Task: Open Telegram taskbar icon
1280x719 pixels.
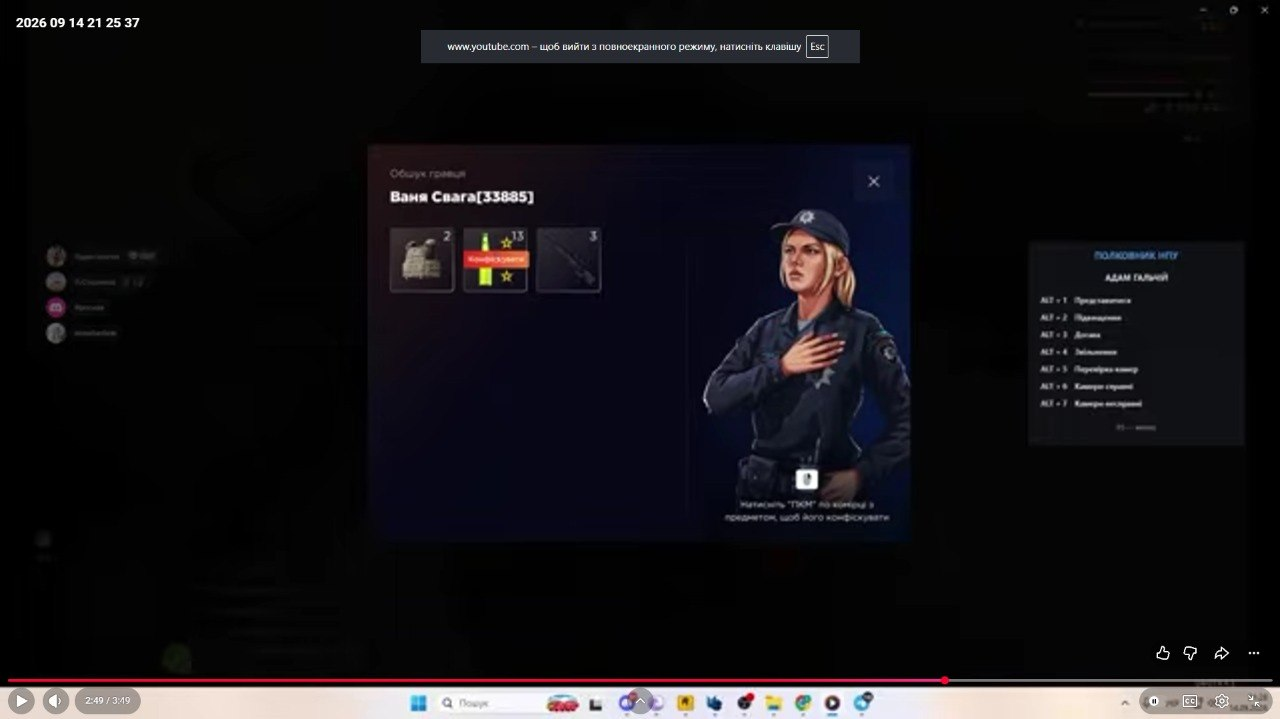Action: pyautogui.click(x=862, y=703)
